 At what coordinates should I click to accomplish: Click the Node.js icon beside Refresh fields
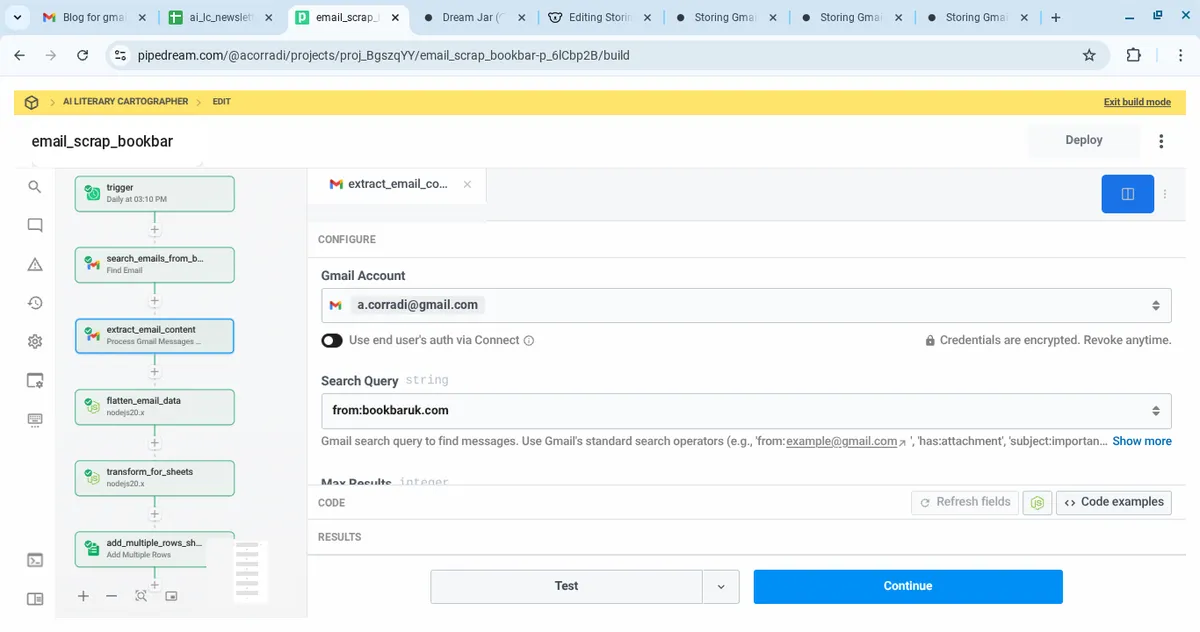click(1040, 502)
